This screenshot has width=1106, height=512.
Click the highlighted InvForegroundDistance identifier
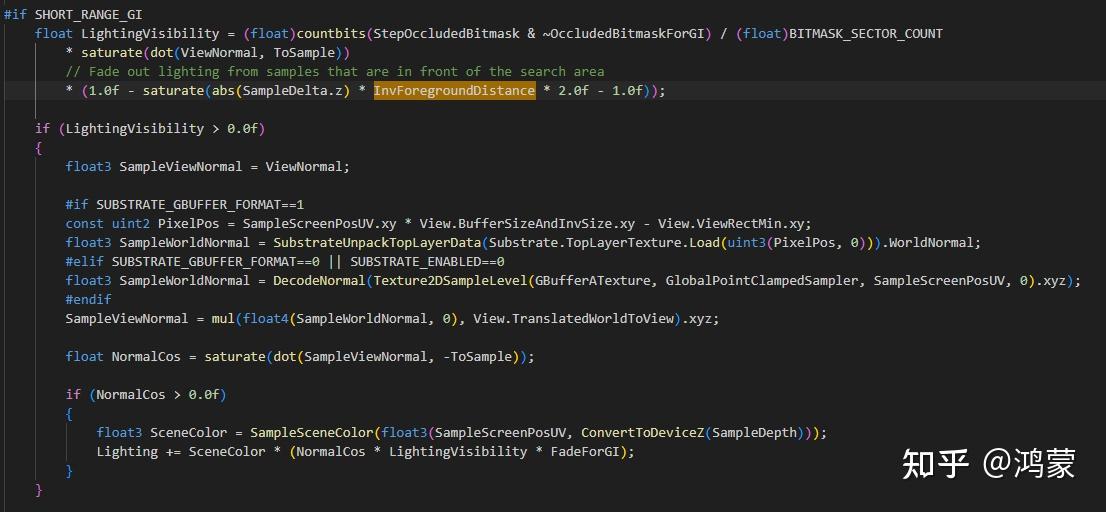coord(454,91)
